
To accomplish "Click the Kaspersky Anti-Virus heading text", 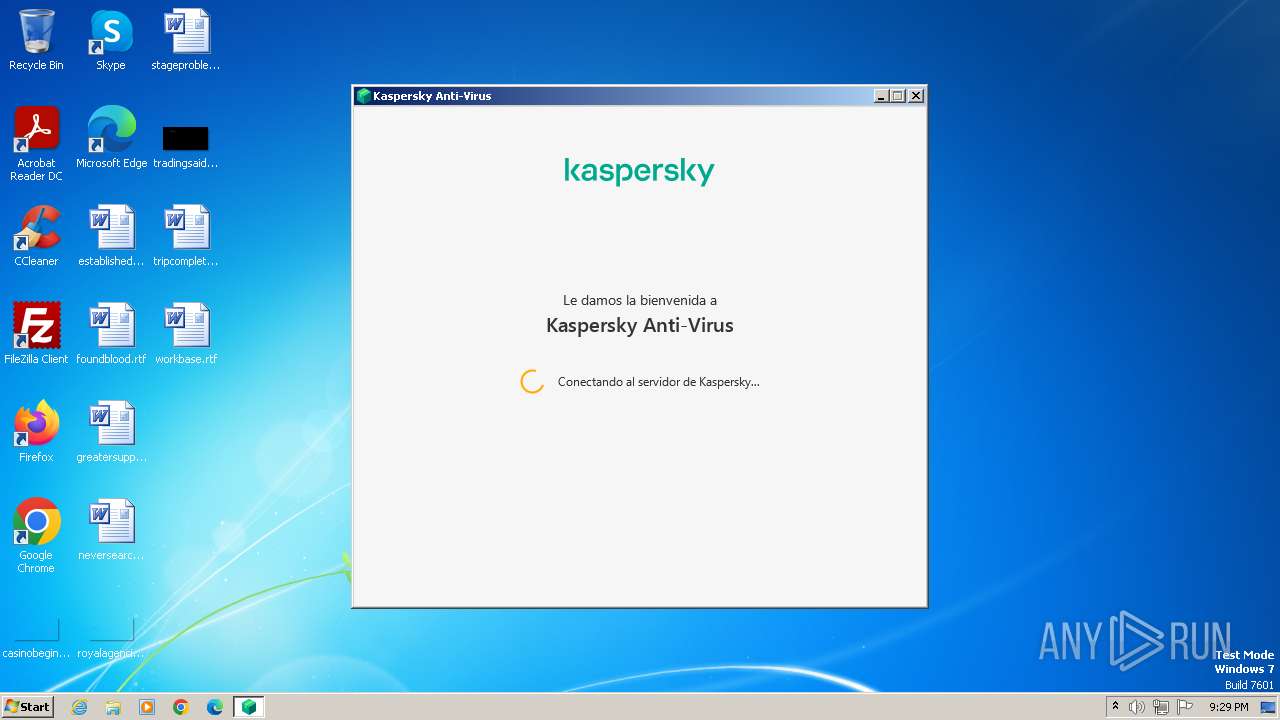I will (x=640, y=325).
